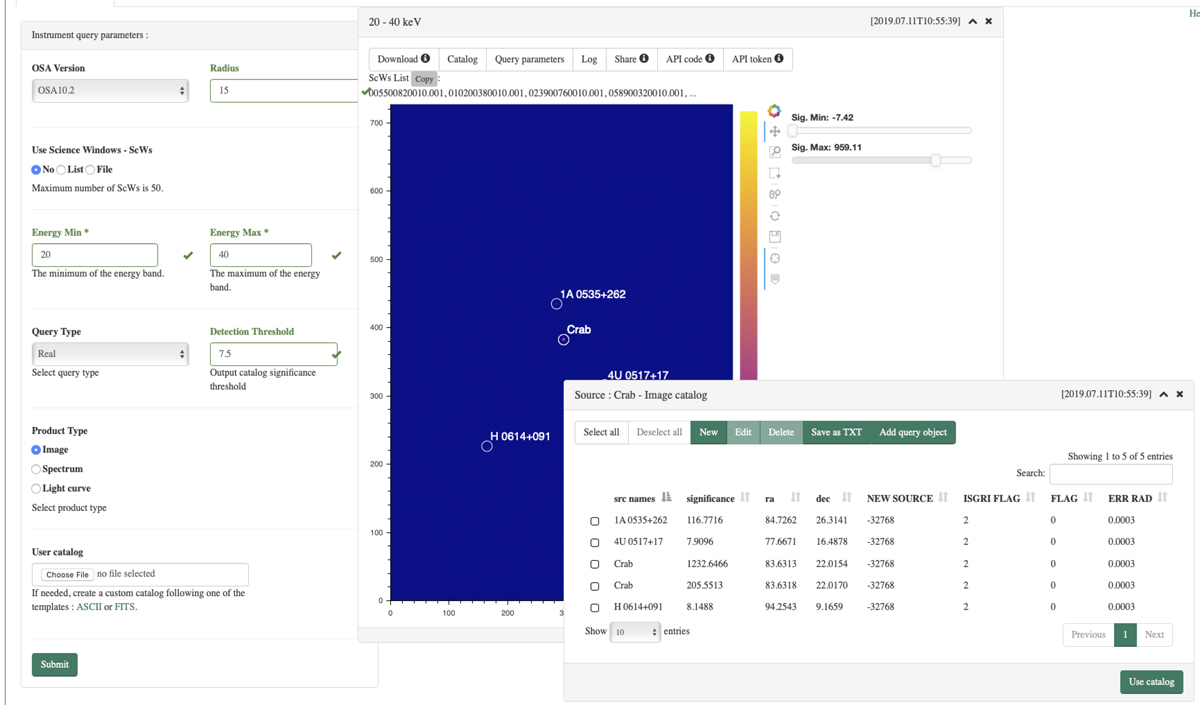The width and height of the screenshot is (1200, 705).
Task: Select the Spectrum product type
Action: 37,469
